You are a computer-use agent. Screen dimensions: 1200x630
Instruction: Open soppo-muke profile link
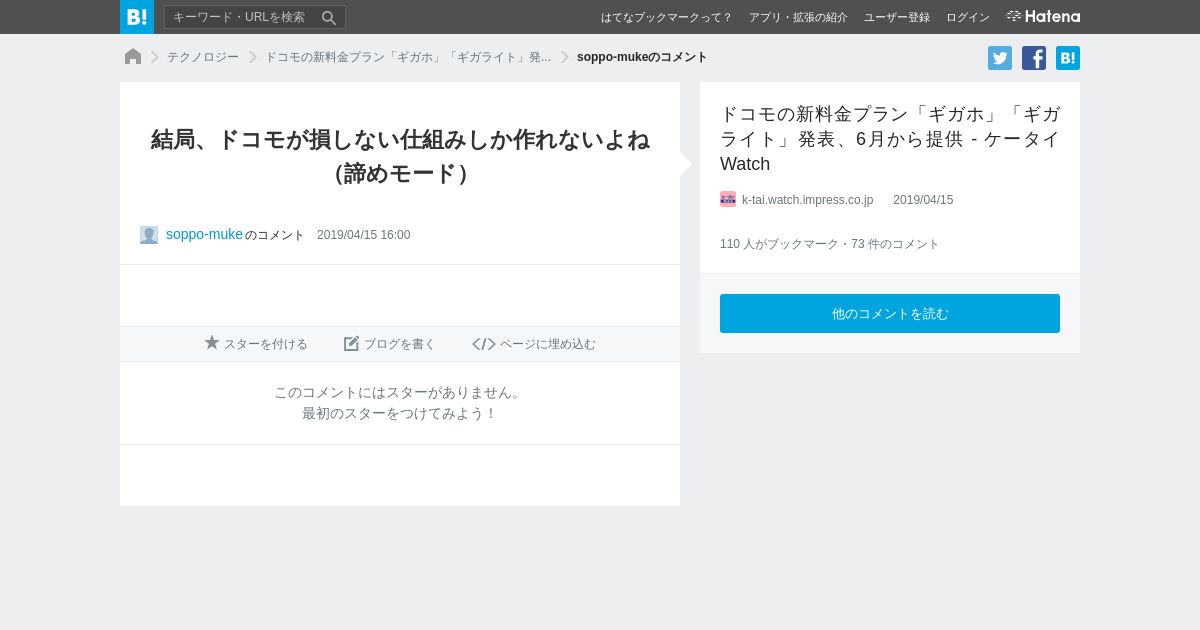click(204, 234)
